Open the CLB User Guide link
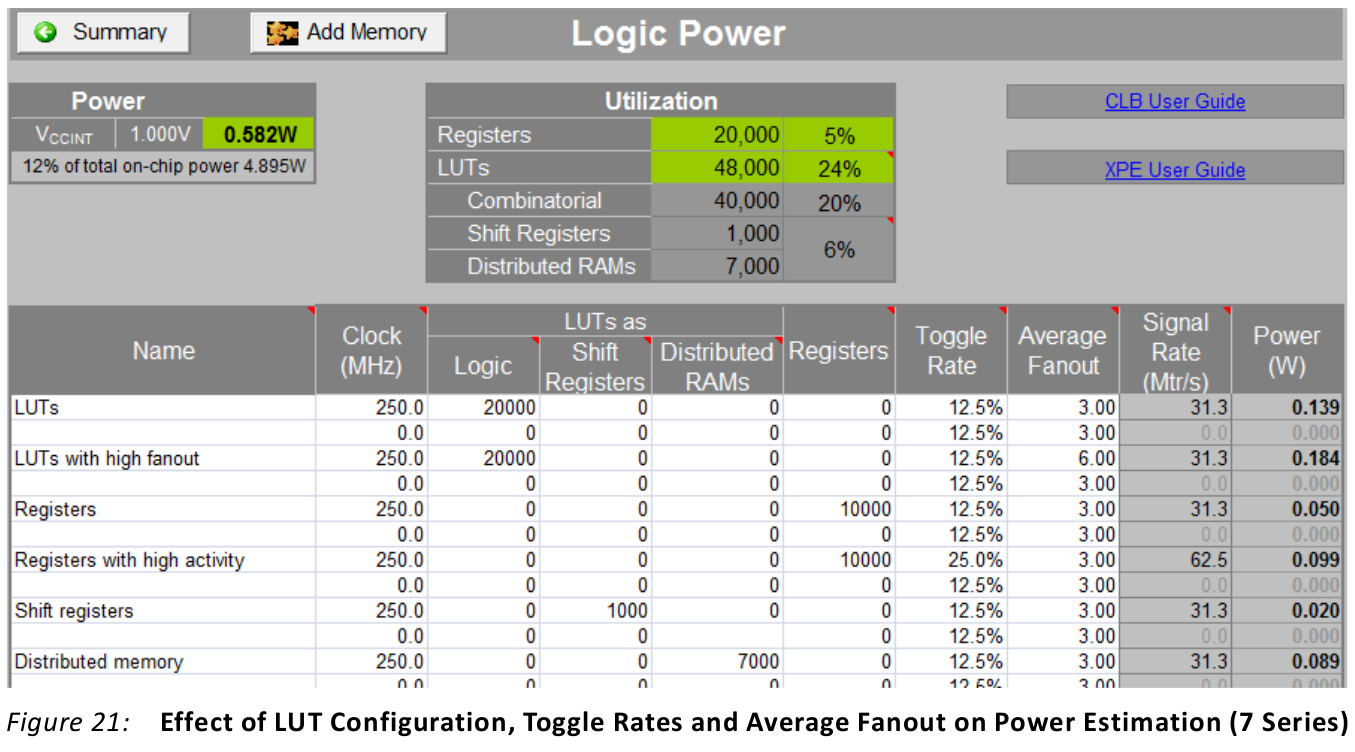 [1174, 102]
